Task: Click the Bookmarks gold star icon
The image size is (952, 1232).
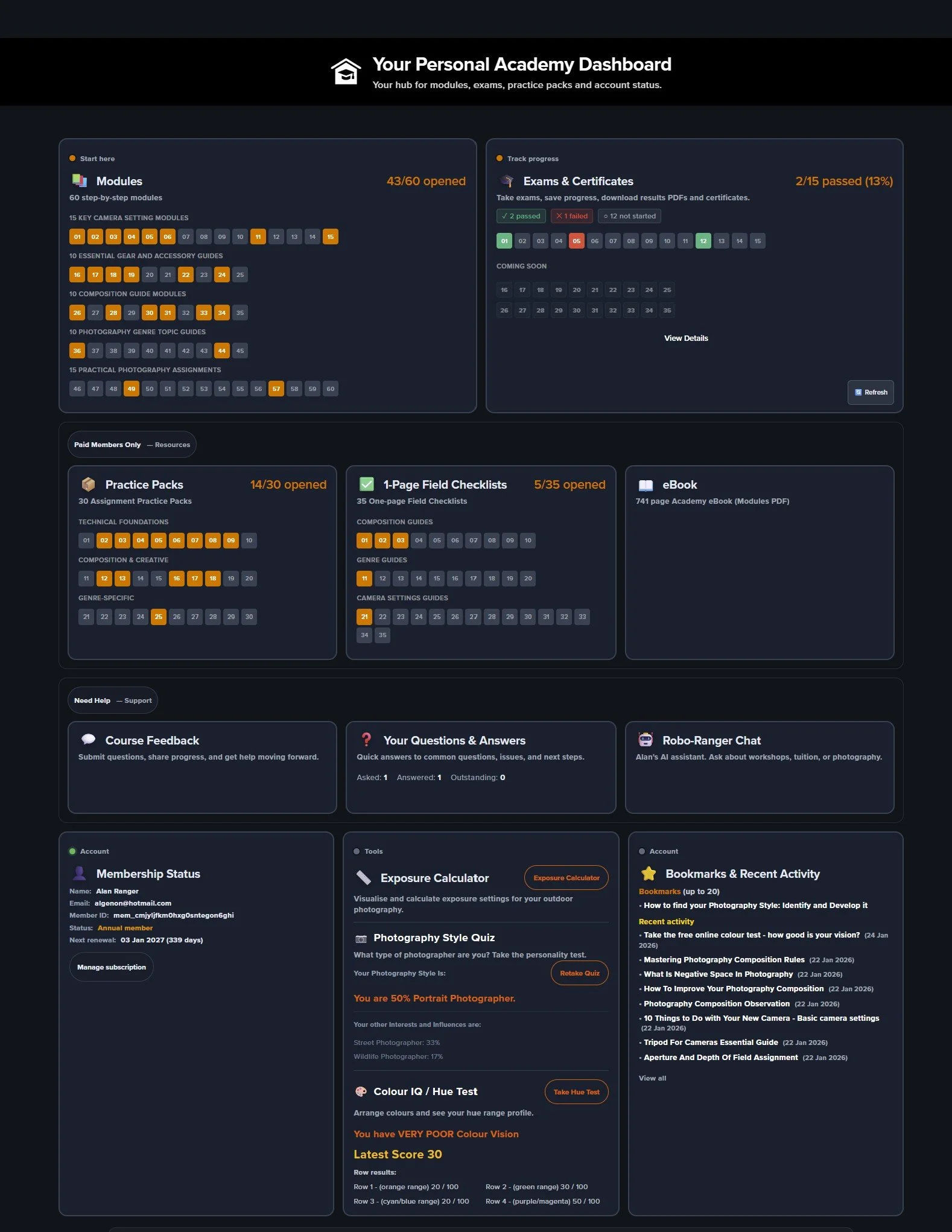Action: 649,873
